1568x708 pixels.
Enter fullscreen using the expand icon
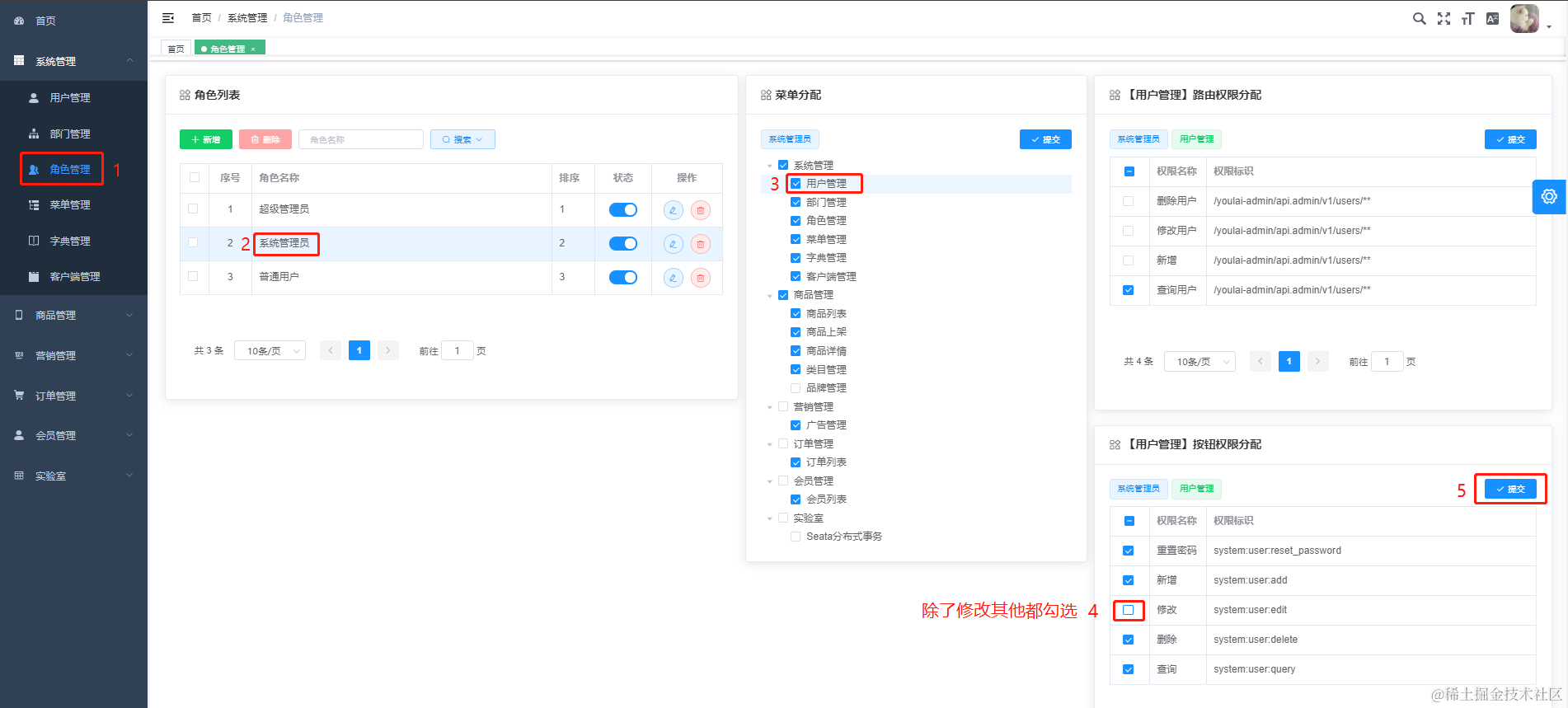(x=1444, y=18)
